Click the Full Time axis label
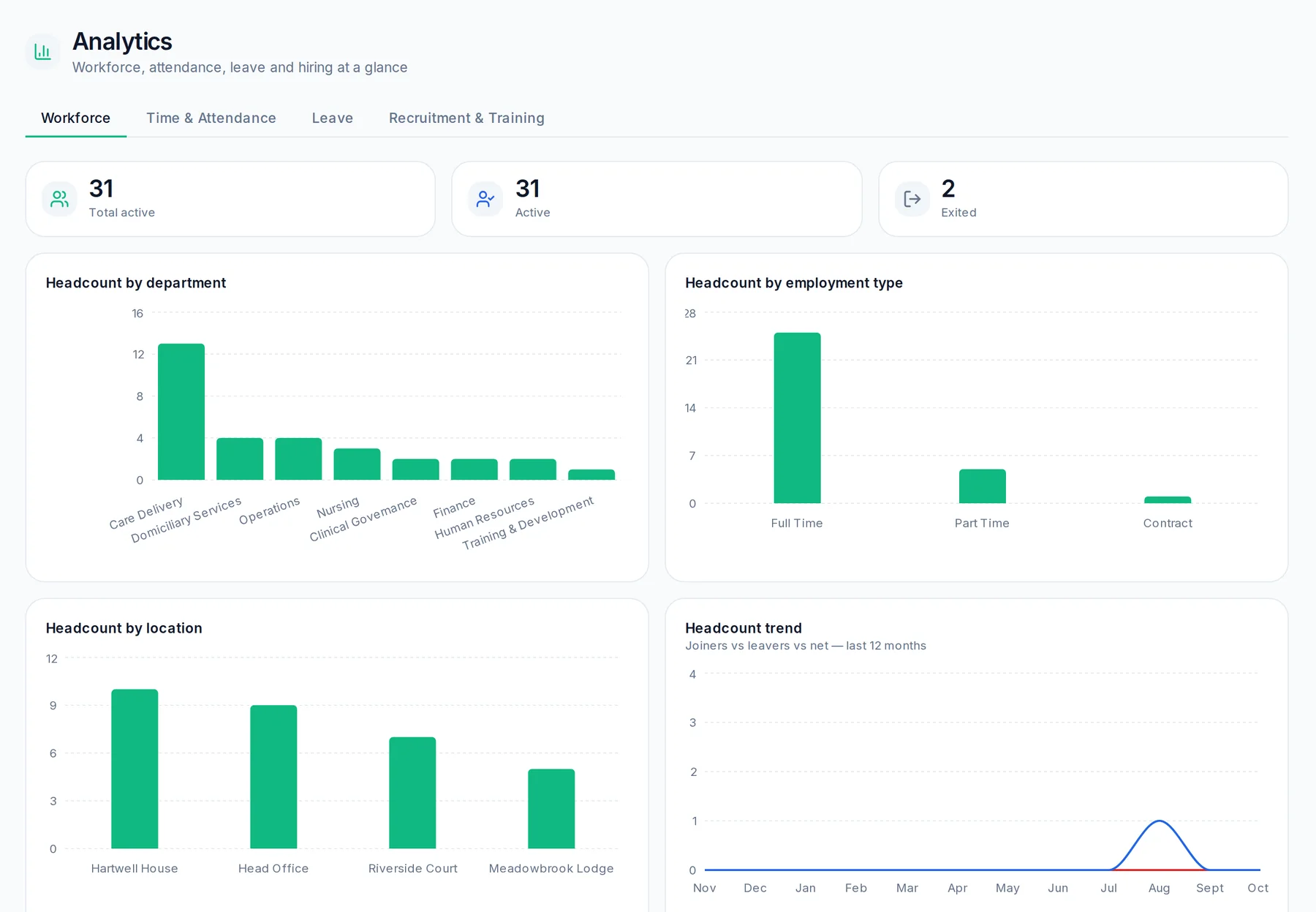This screenshot has width=1316, height=912. (797, 523)
